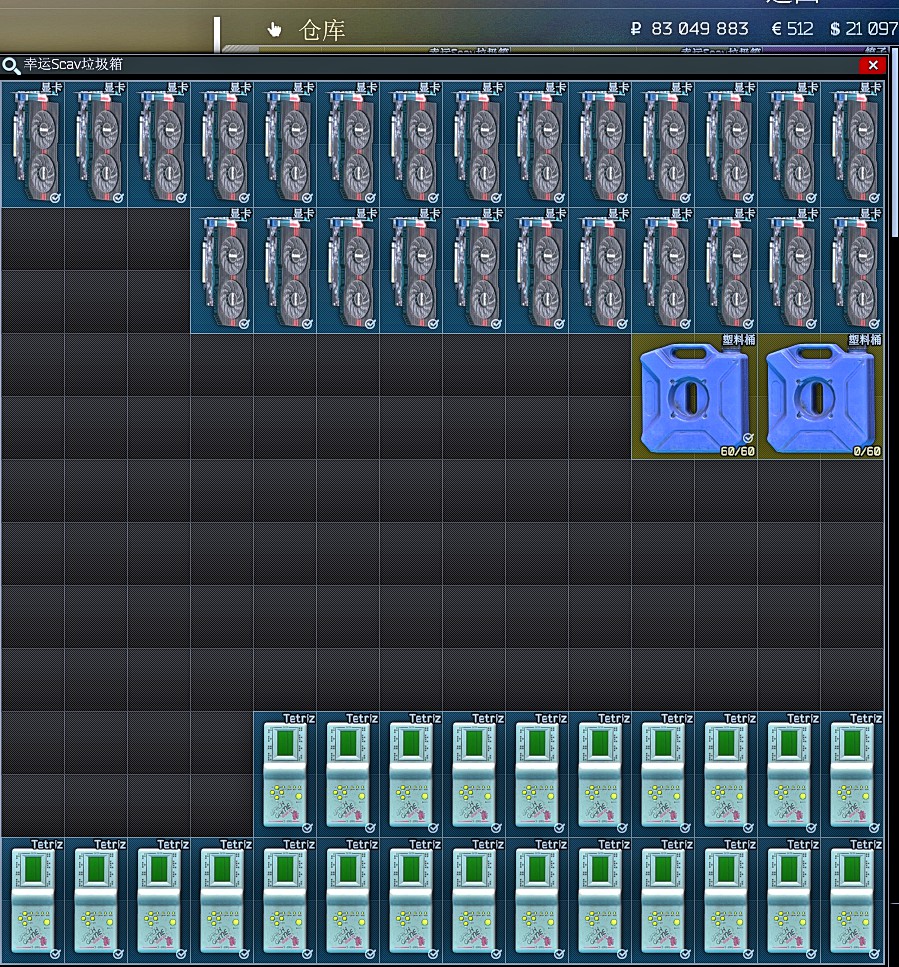899x967 pixels.
Task: Select the blue plastic canister showing 60/60
Action: [x=694, y=397]
